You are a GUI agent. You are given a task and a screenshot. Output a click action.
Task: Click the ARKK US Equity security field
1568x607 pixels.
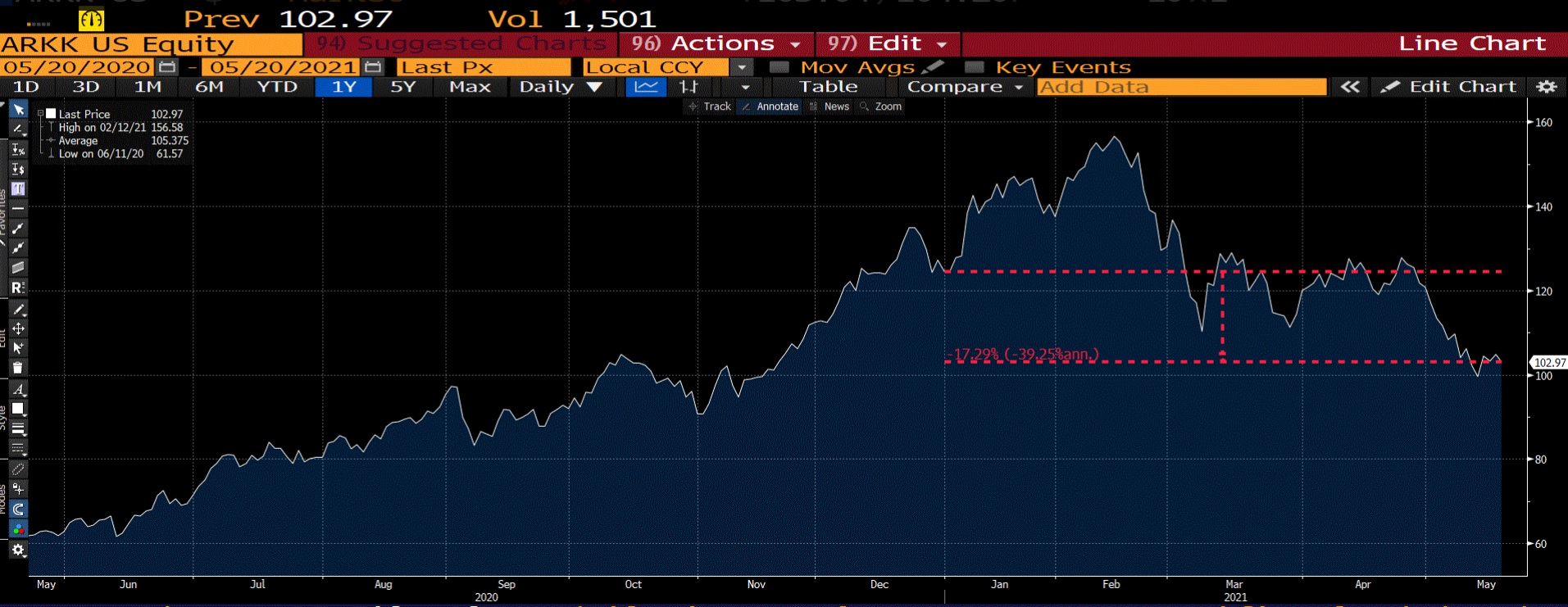pos(152,44)
